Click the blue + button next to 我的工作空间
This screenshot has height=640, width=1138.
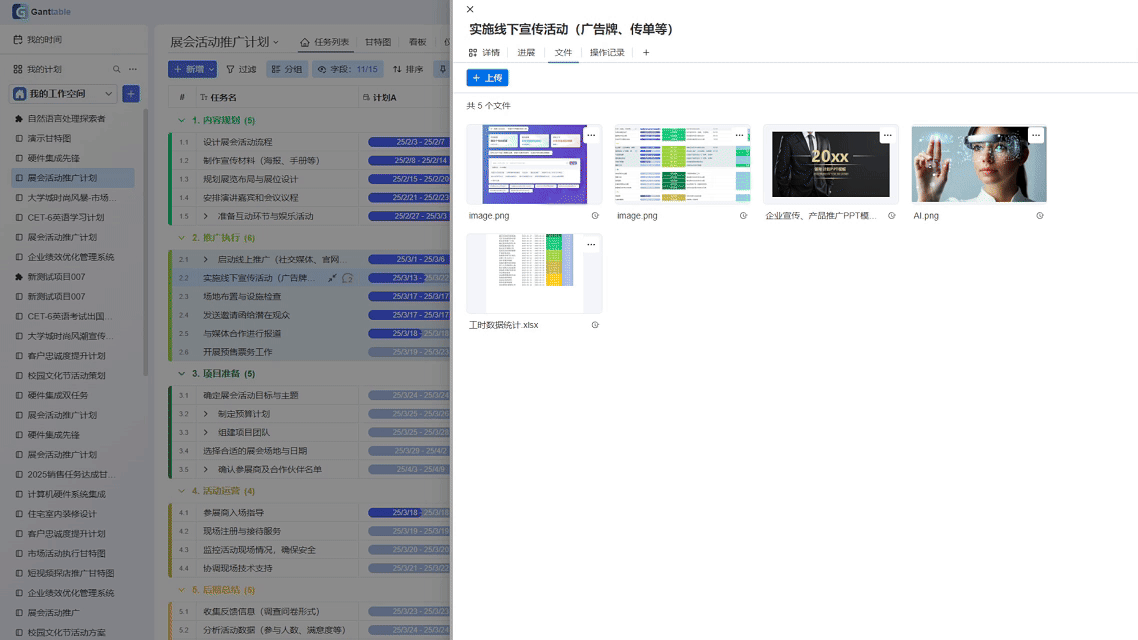click(x=131, y=93)
